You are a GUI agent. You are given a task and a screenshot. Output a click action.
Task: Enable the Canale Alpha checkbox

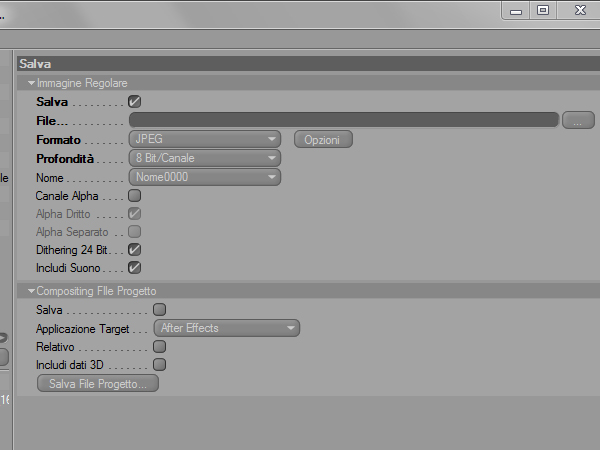[134, 196]
